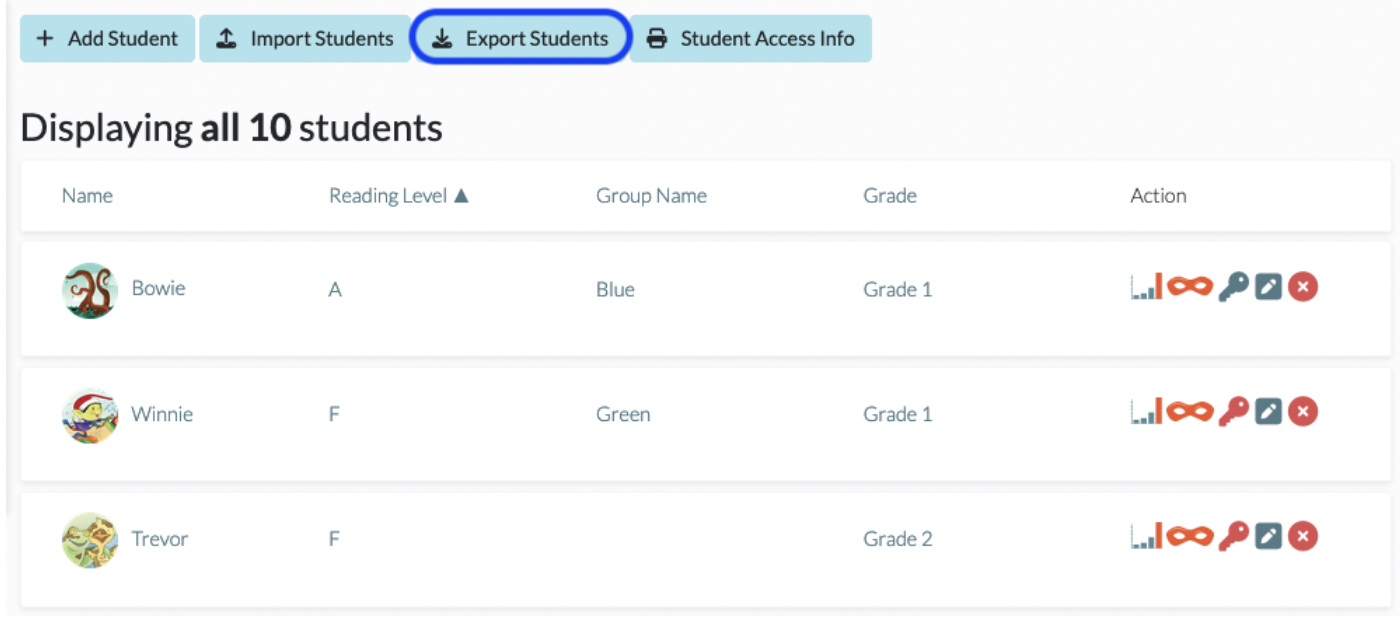This screenshot has height=622, width=1400.
Task: Print Student Access Info
Action: (x=751, y=39)
